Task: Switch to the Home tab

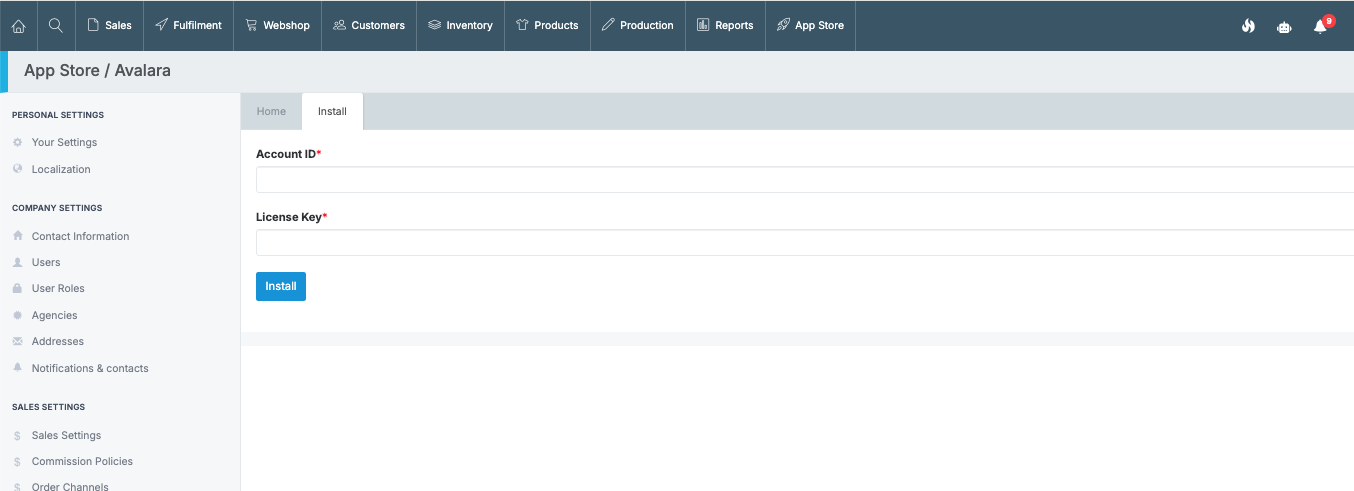Action: coord(271,111)
